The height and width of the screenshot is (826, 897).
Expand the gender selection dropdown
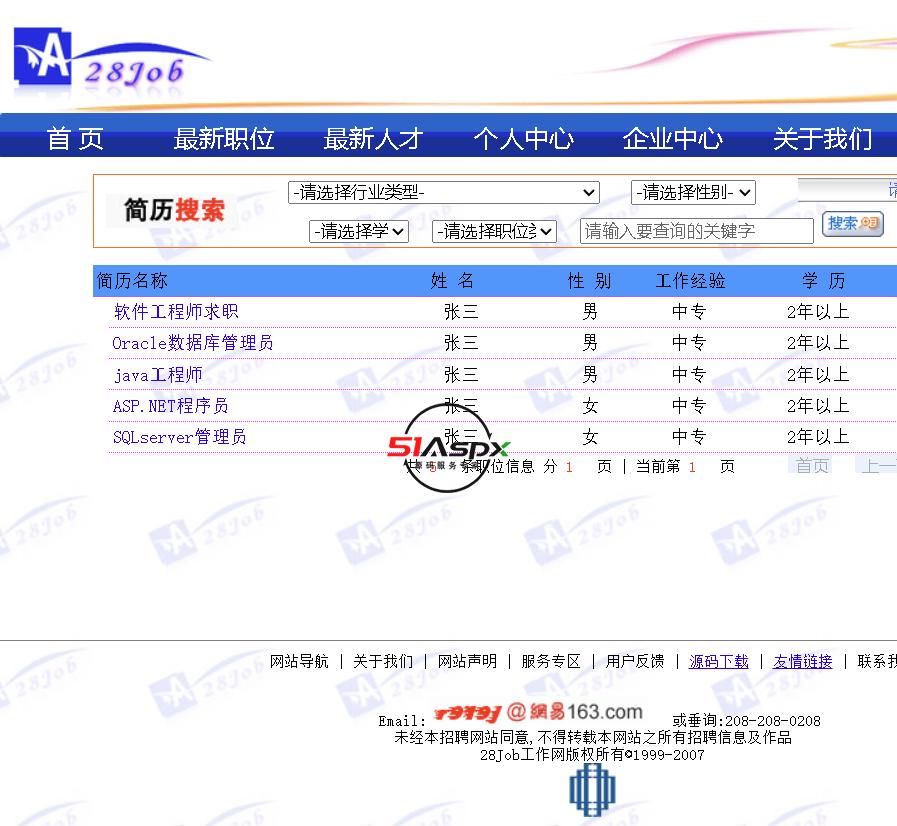click(x=692, y=192)
